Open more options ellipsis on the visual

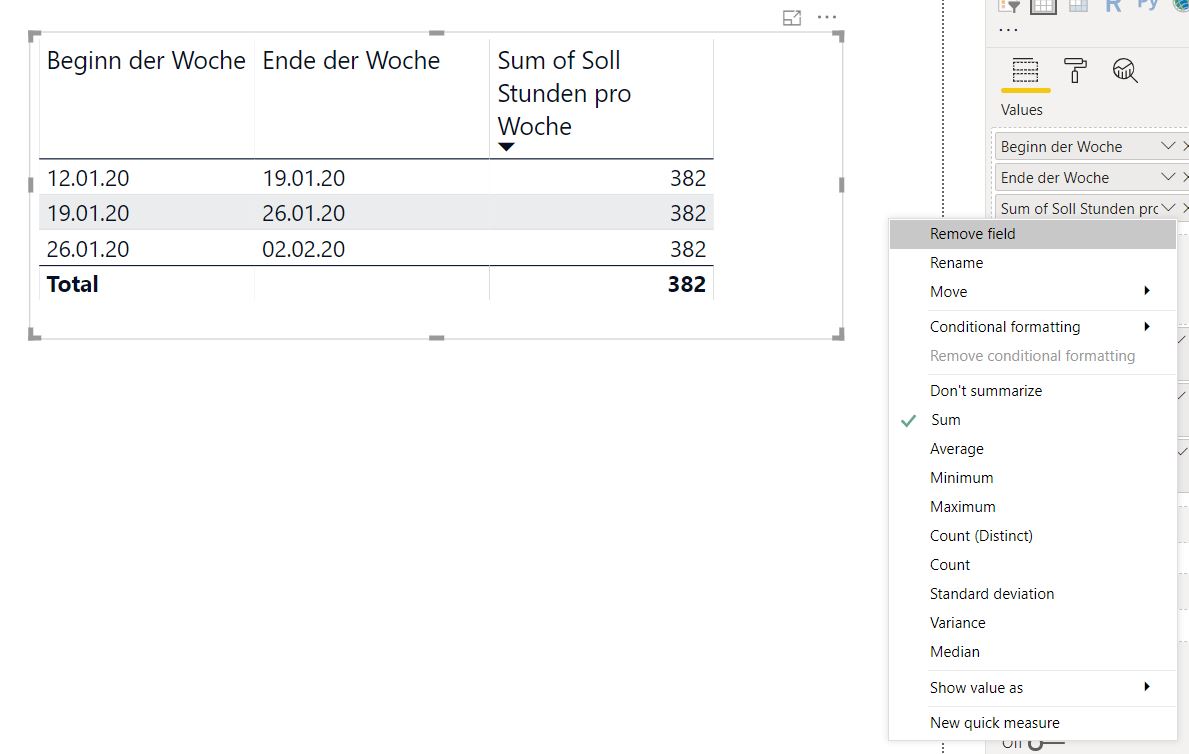[x=827, y=17]
